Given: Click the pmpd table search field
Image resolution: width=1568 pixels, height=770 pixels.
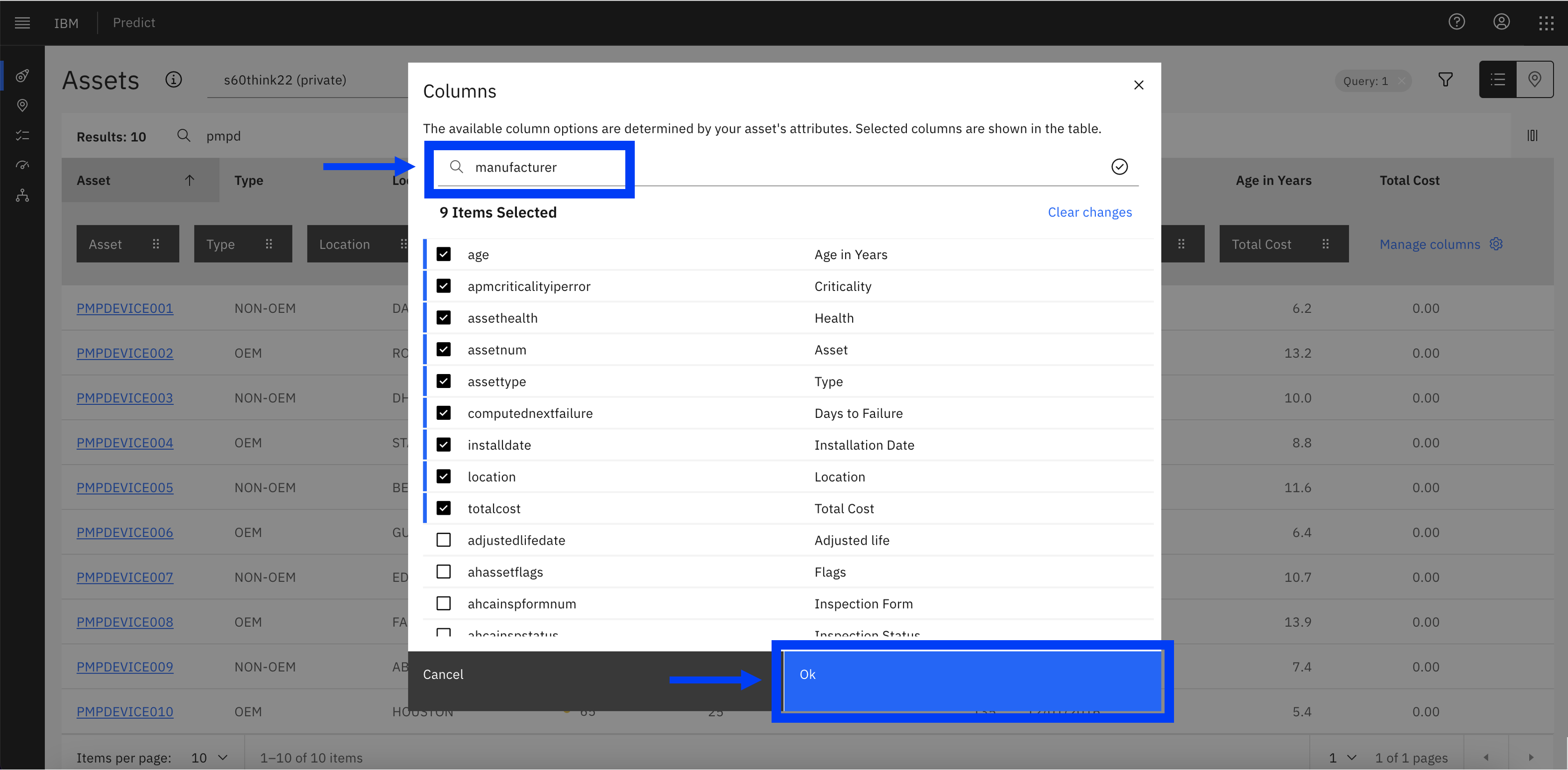Looking at the screenshot, I should [224, 136].
